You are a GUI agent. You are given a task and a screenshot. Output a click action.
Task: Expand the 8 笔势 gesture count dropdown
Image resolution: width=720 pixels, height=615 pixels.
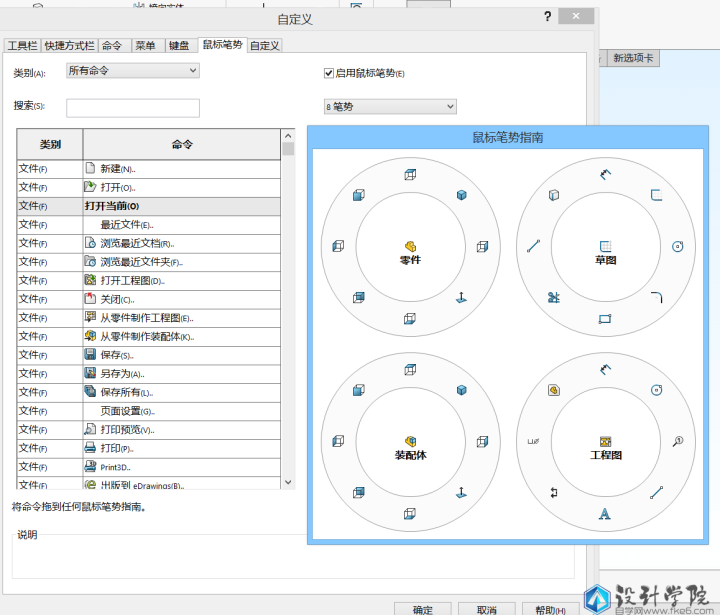click(389, 106)
